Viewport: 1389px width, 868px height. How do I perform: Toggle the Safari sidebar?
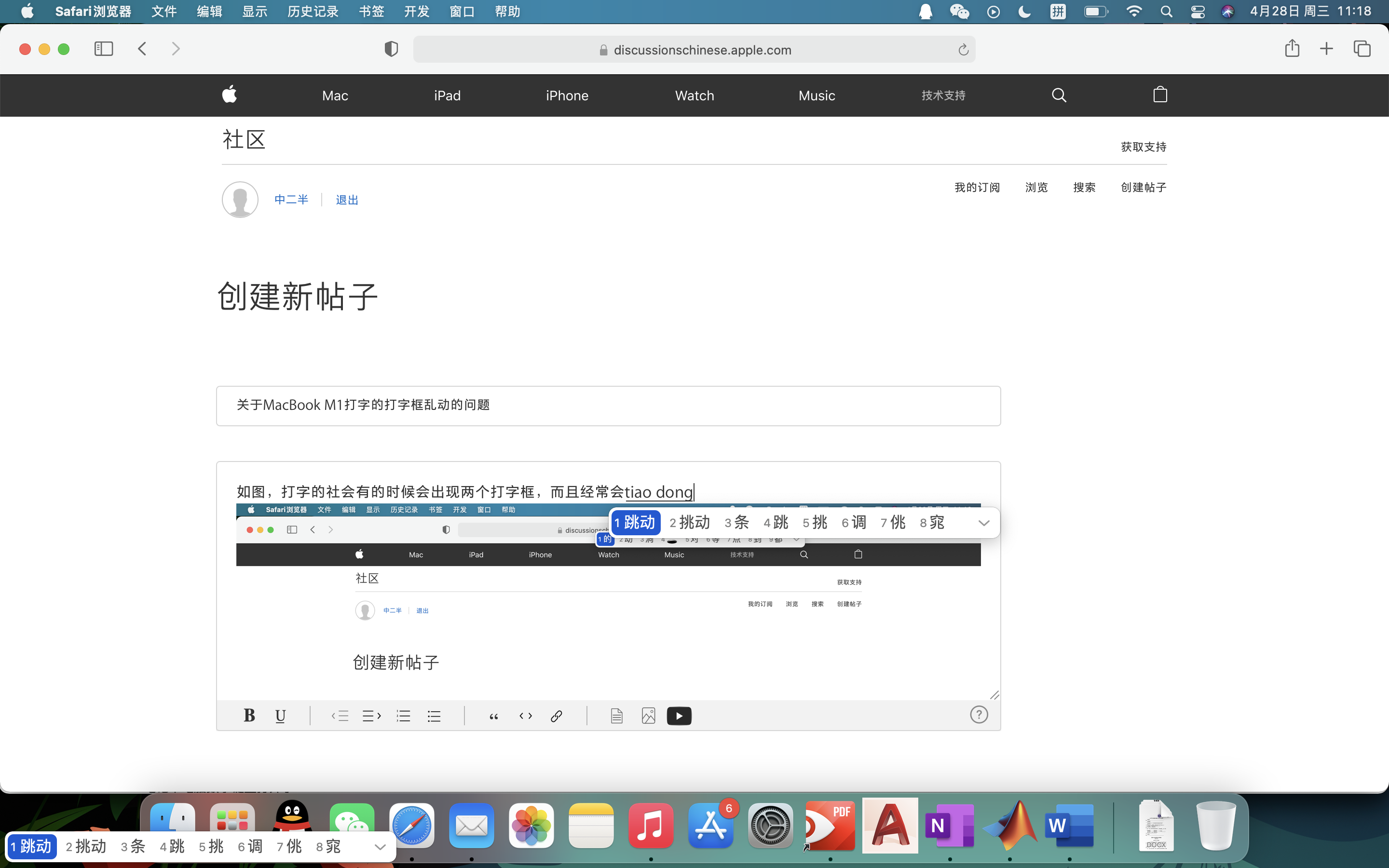(103, 49)
